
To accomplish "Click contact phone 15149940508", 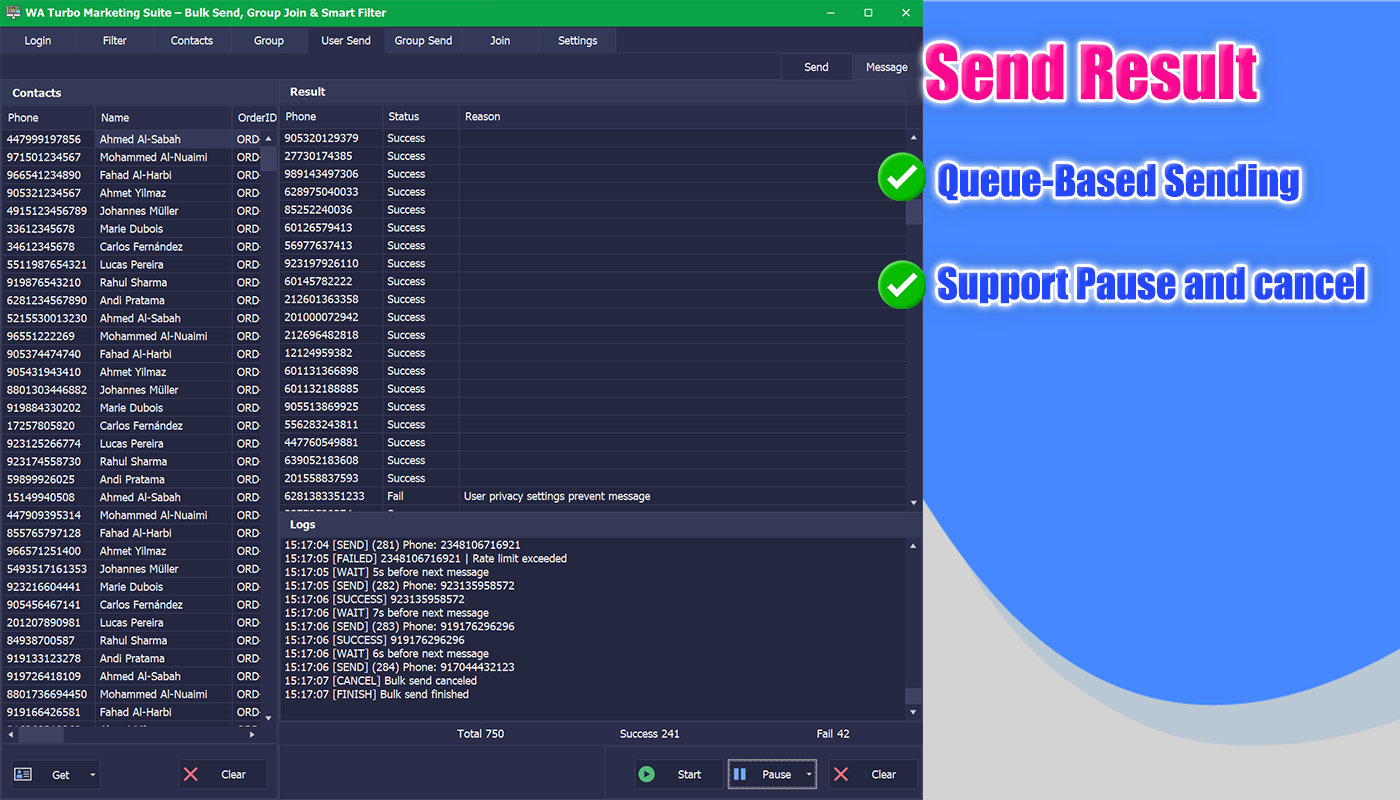I will pyautogui.click(x=41, y=497).
